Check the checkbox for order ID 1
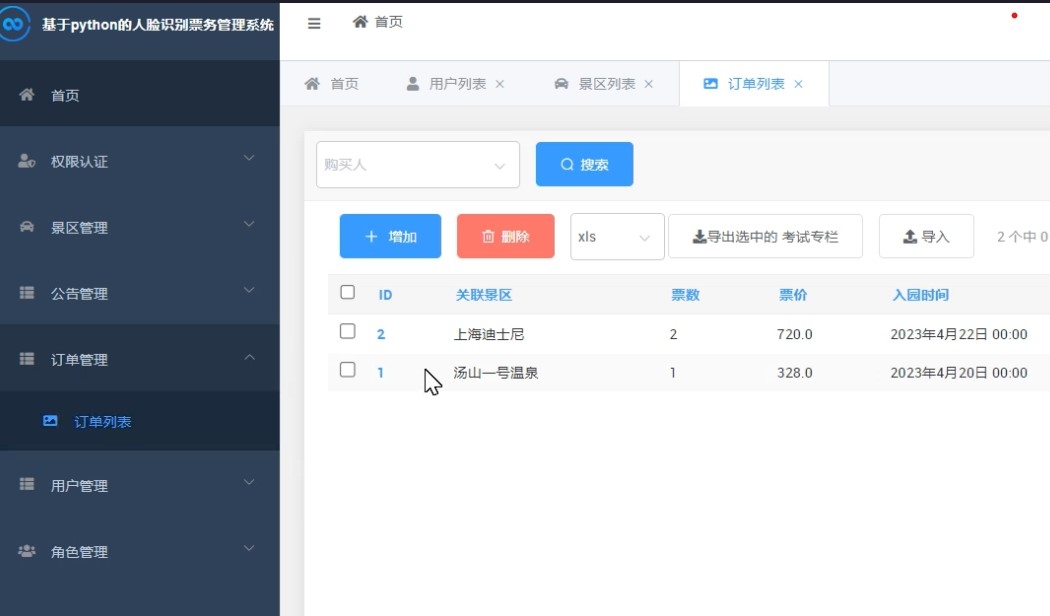 348,369
